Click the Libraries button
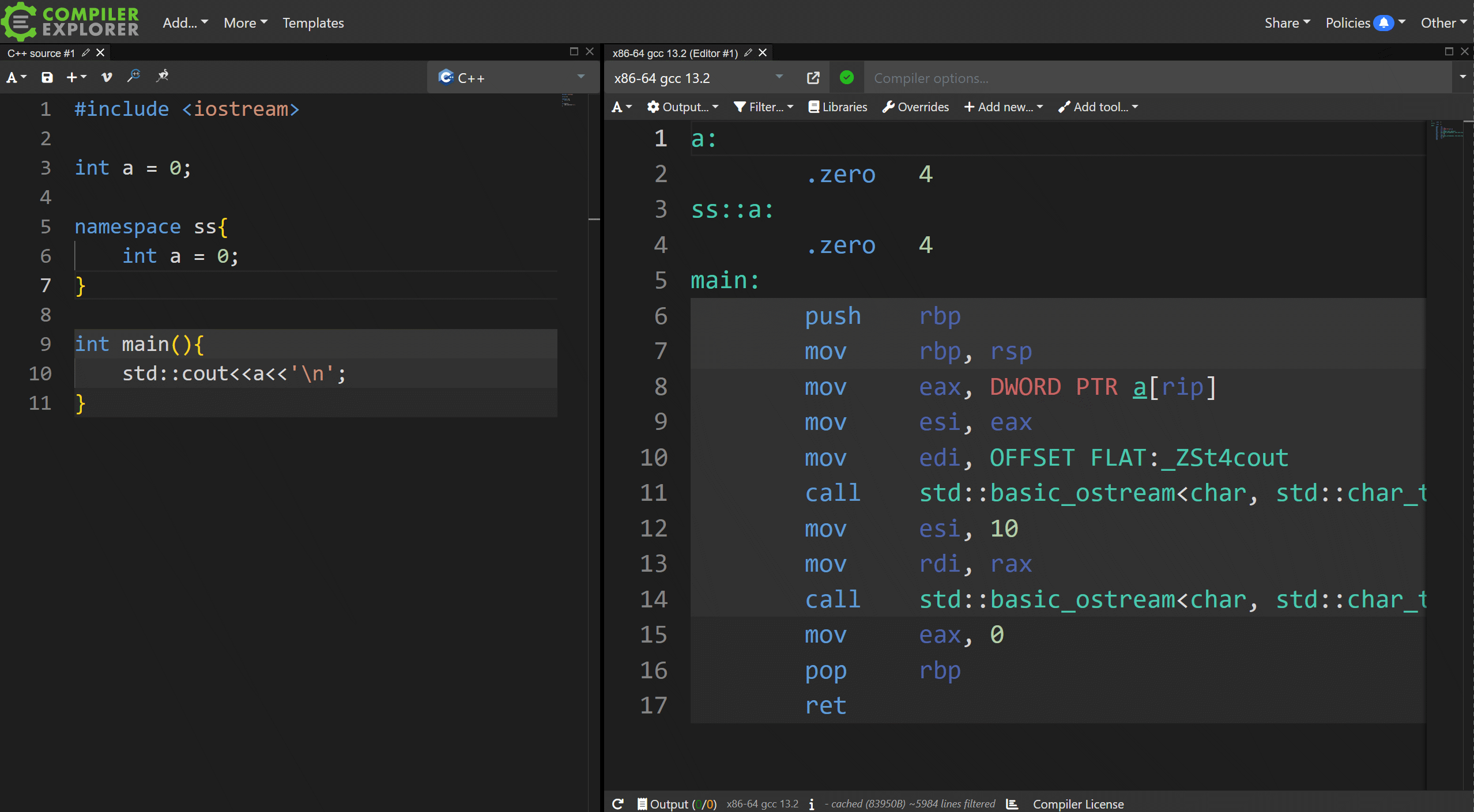 click(838, 107)
